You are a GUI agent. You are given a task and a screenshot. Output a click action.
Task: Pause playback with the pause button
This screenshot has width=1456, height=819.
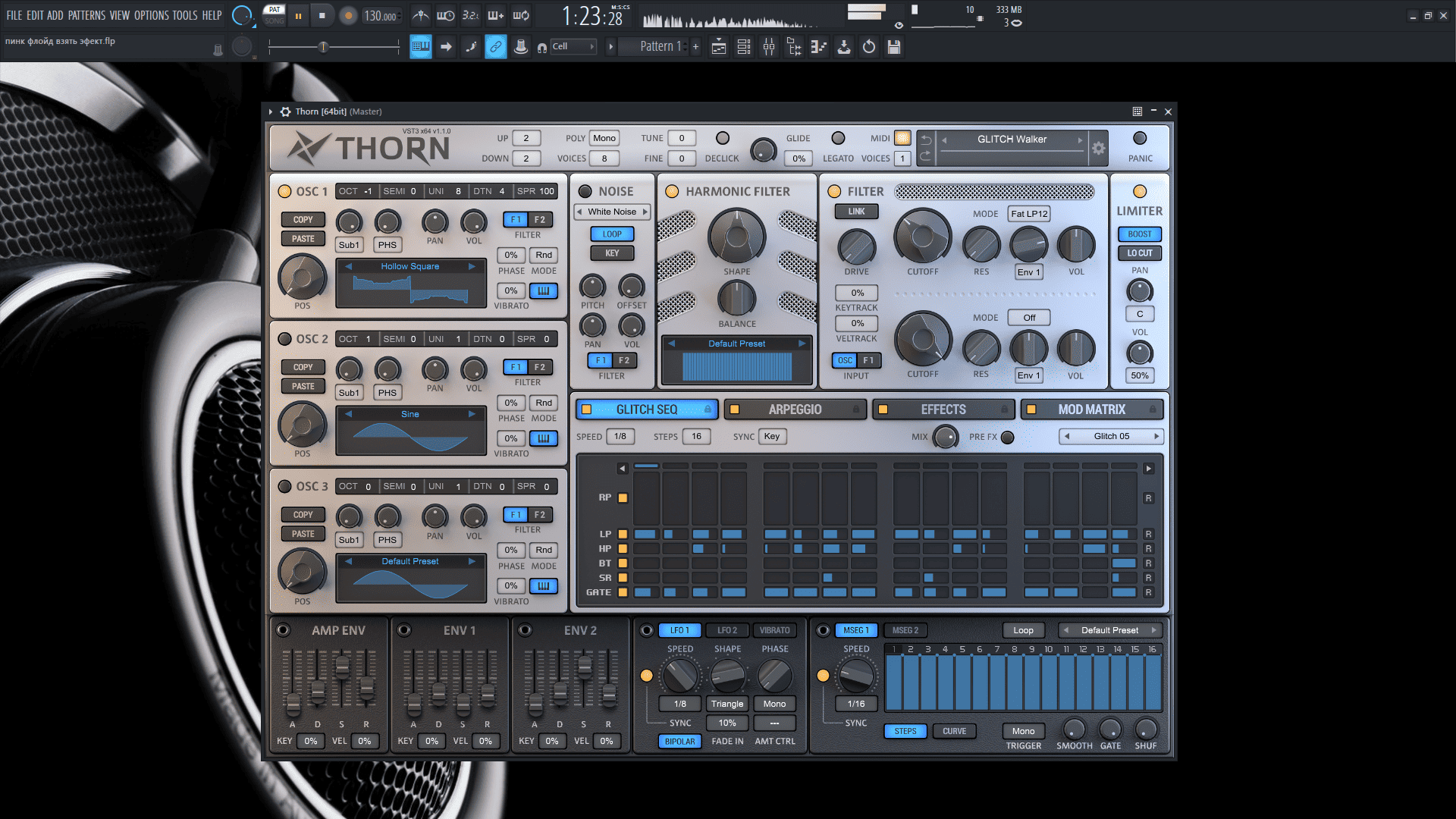[x=299, y=15]
